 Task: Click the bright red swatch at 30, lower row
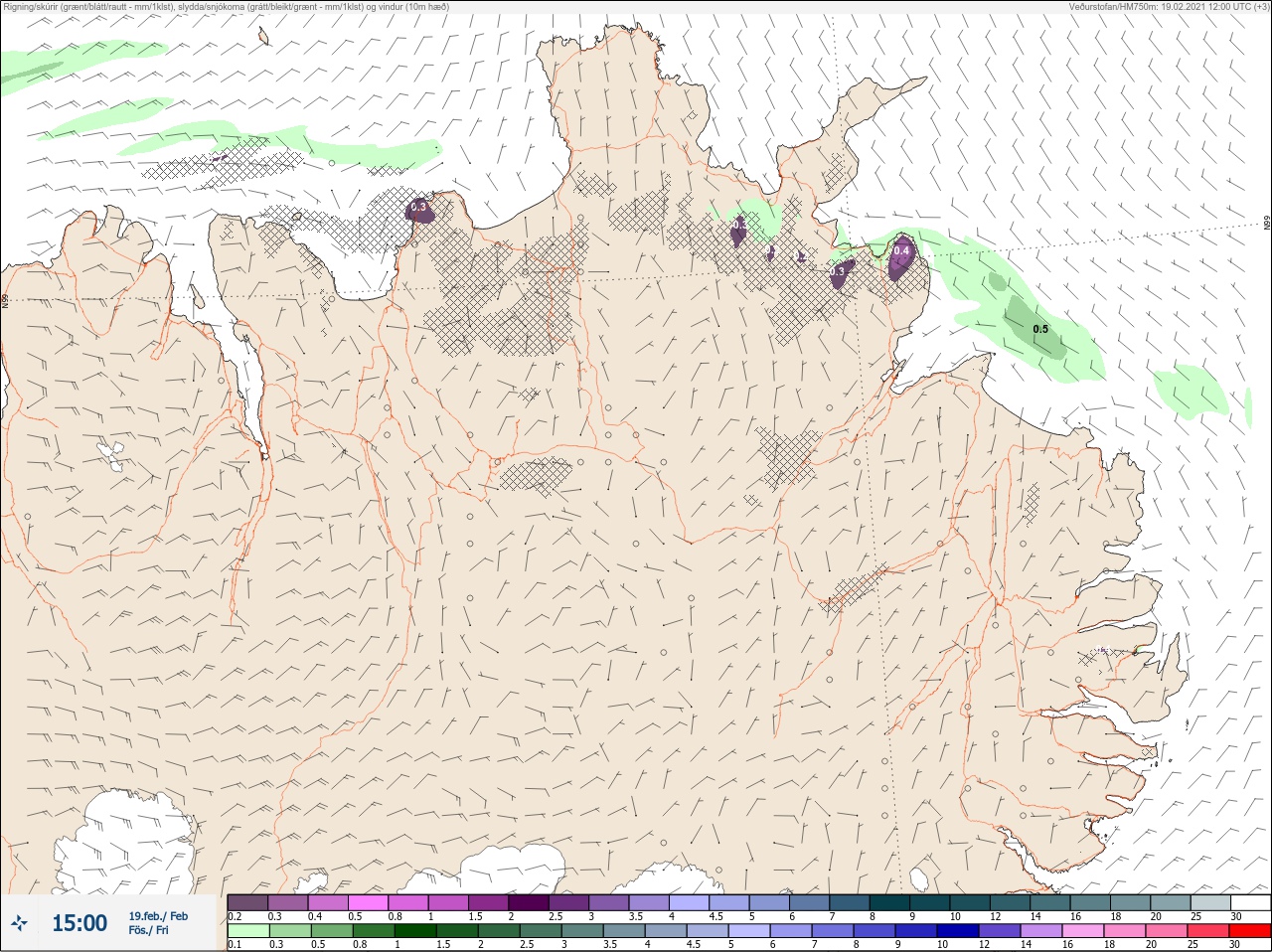(1250, 931)
